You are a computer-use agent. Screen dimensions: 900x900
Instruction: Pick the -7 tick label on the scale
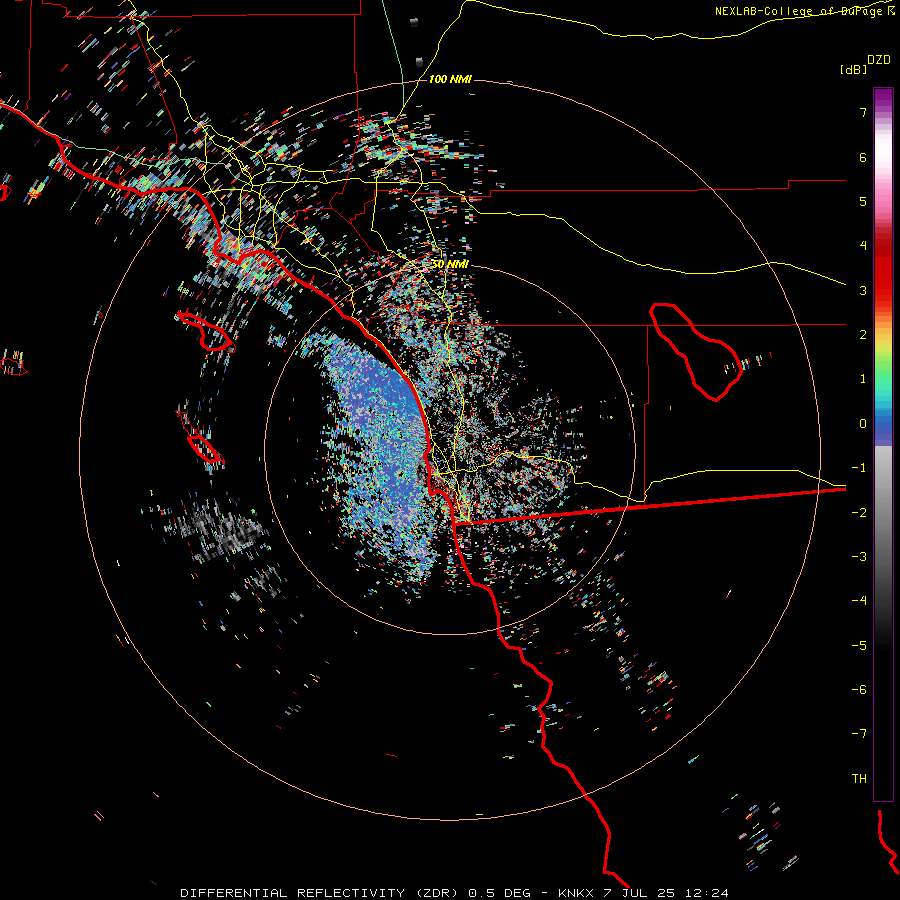click(x=859, y=734)
